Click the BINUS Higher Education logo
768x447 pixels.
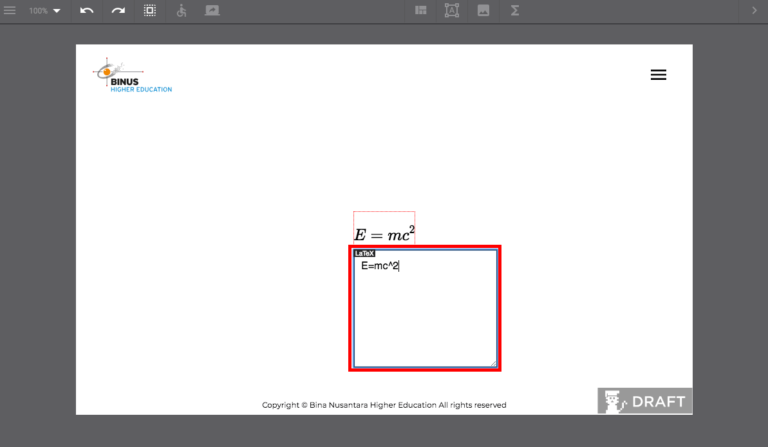[x=133, y=76]
